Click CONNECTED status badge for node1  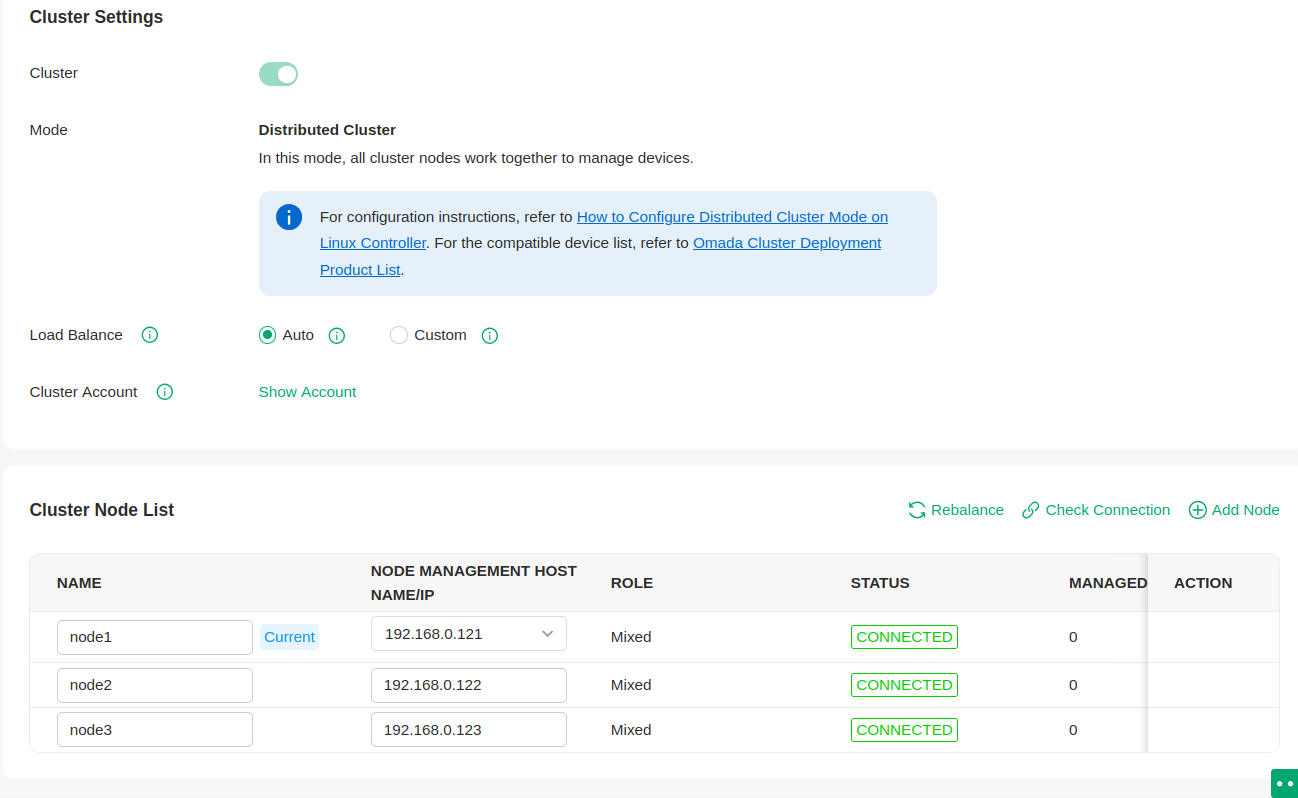[x=904, y=637]
